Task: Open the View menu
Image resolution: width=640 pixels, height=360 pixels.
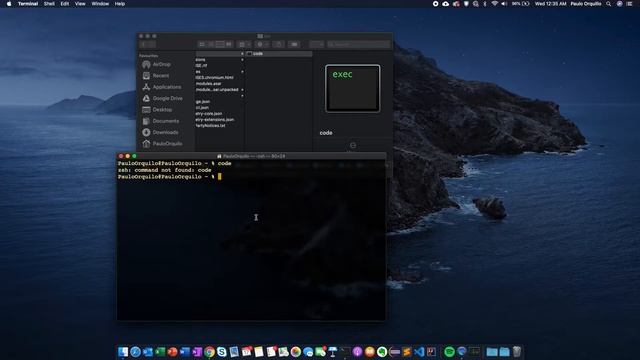Action: pos(80,4)
